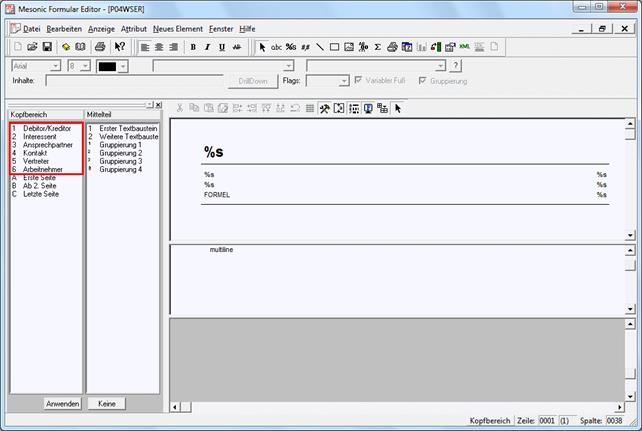Image resolution: width=642 pixels, height=431 pixels.
Task: Select Debitor/Kreditor in the Kopfbereich list
Action: [46, 129]
